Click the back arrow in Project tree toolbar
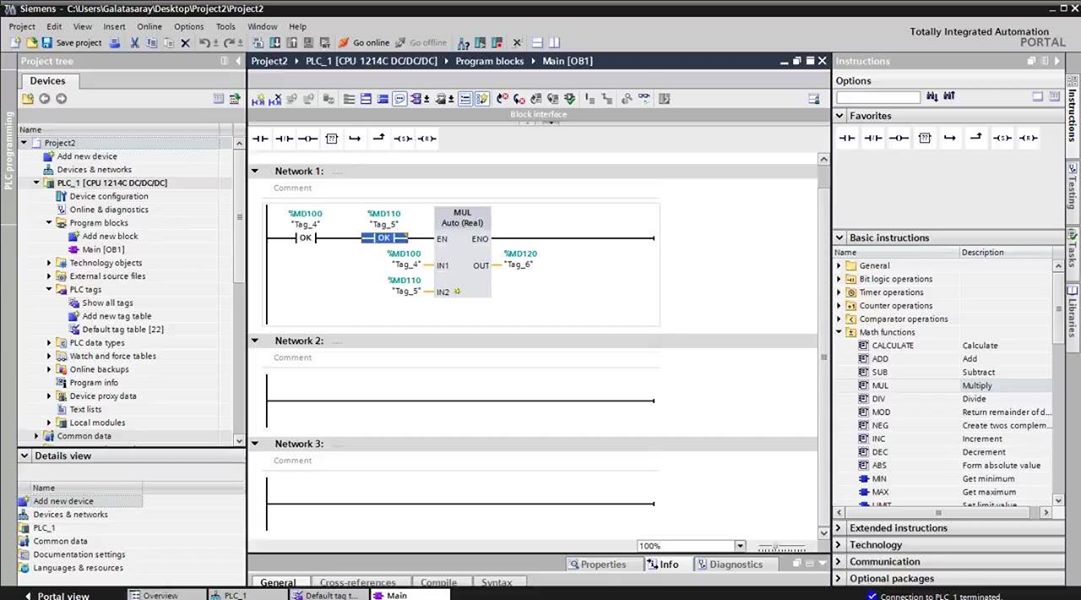Viewport: 1081px width, 600px height. (45, 99)
